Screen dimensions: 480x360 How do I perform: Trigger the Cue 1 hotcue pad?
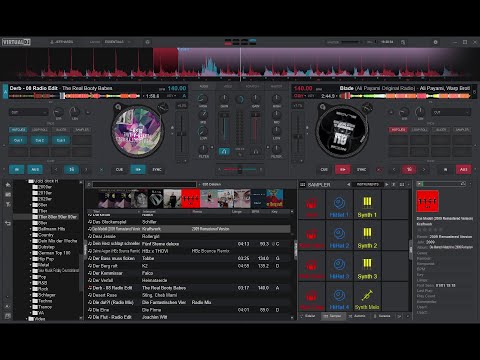pos(18,140)
